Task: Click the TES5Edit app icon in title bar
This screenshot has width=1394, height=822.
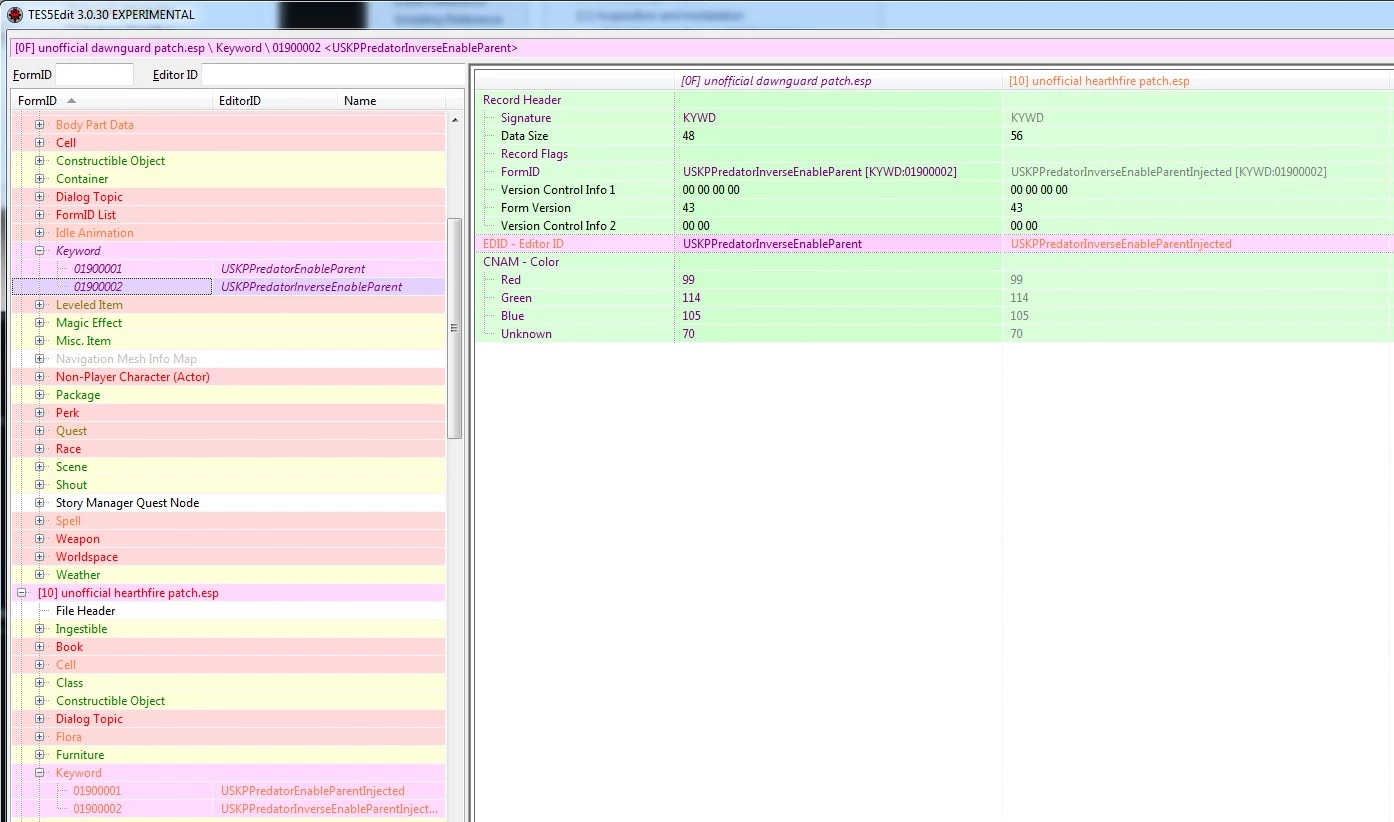Action: pos(15,15)
